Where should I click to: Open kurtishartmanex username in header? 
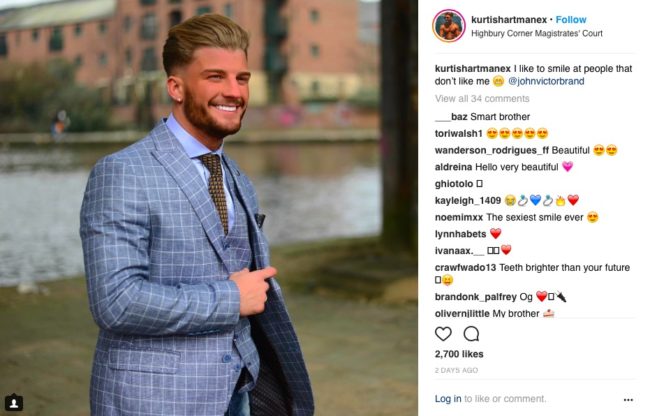pos(509,19)
